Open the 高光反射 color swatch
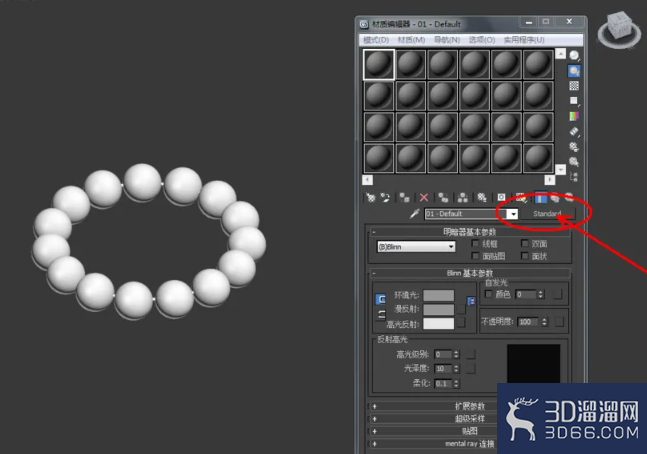Viewport: 647px width, 454px height. pyautogui.click(x=439, y=324)
